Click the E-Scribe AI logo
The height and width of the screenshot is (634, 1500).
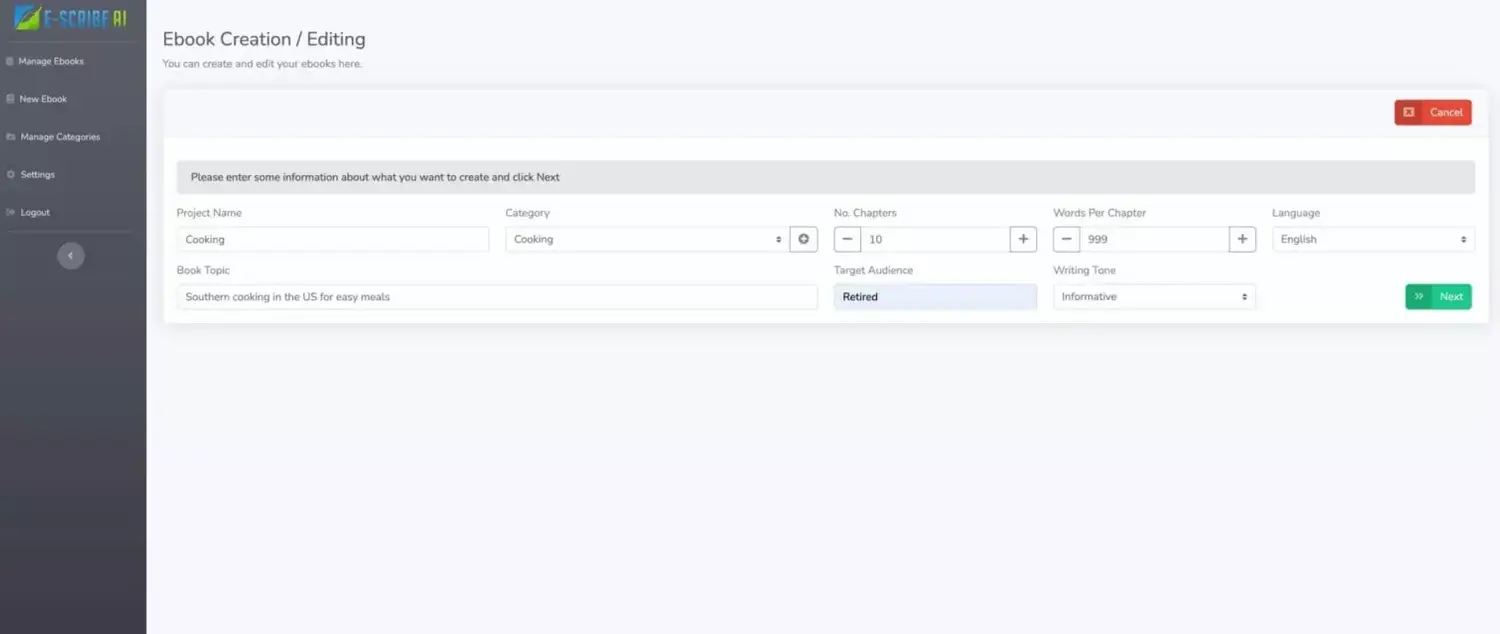[x=71, y=18]
